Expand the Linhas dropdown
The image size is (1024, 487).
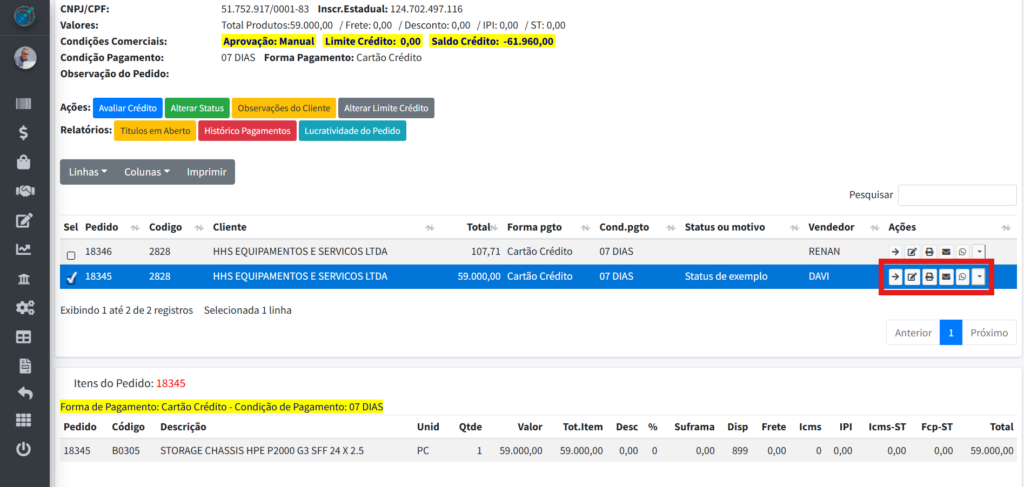point(88,172)
